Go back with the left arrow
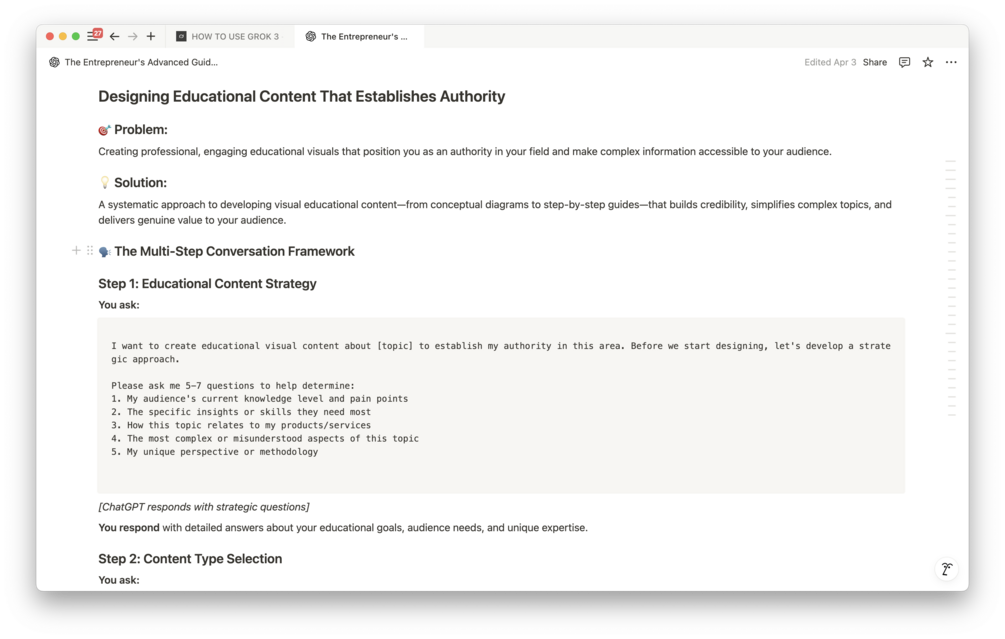The width and height of the screenshot is (1005, 639). pos(114,37)
